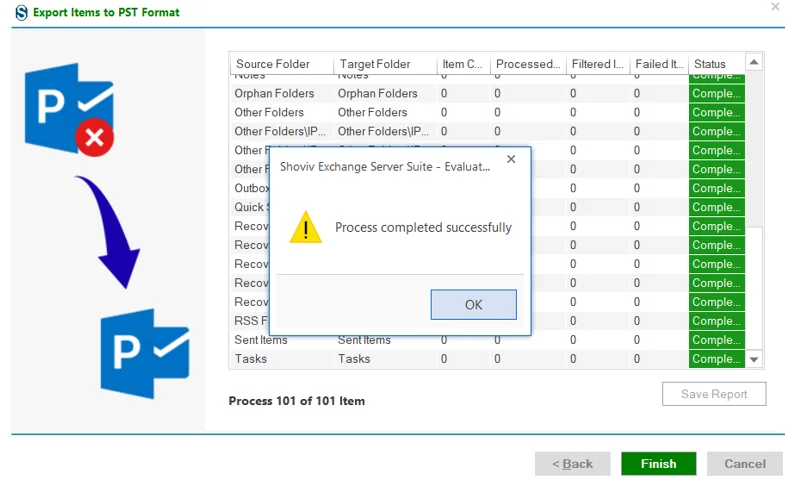This screenshot has width=785, height=480.
Task: Click the Shoviv logo icon in title bar
Action: point(21,13)
